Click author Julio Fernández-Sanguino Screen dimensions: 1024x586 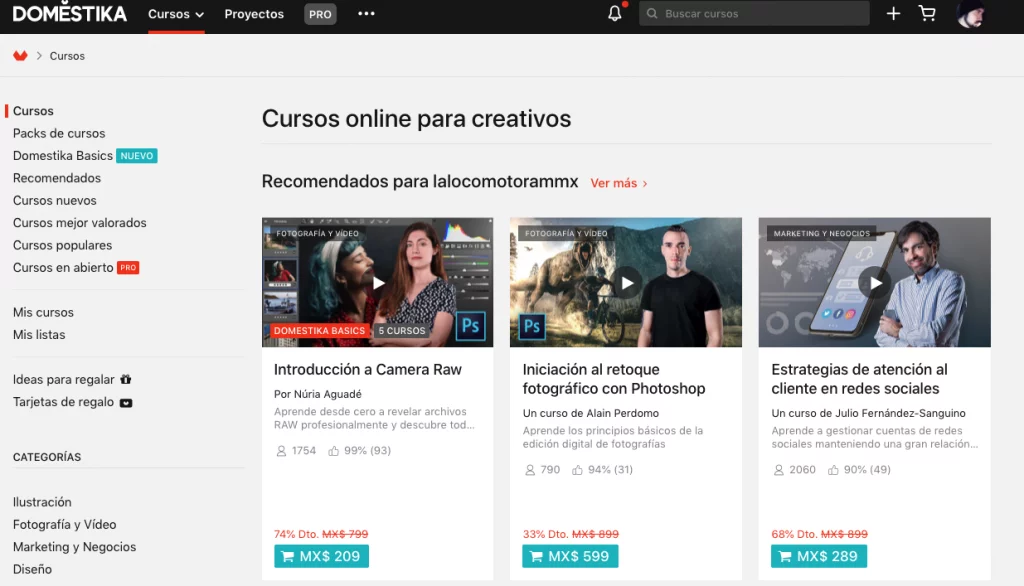pyautogui.click(x=900, y=413)
